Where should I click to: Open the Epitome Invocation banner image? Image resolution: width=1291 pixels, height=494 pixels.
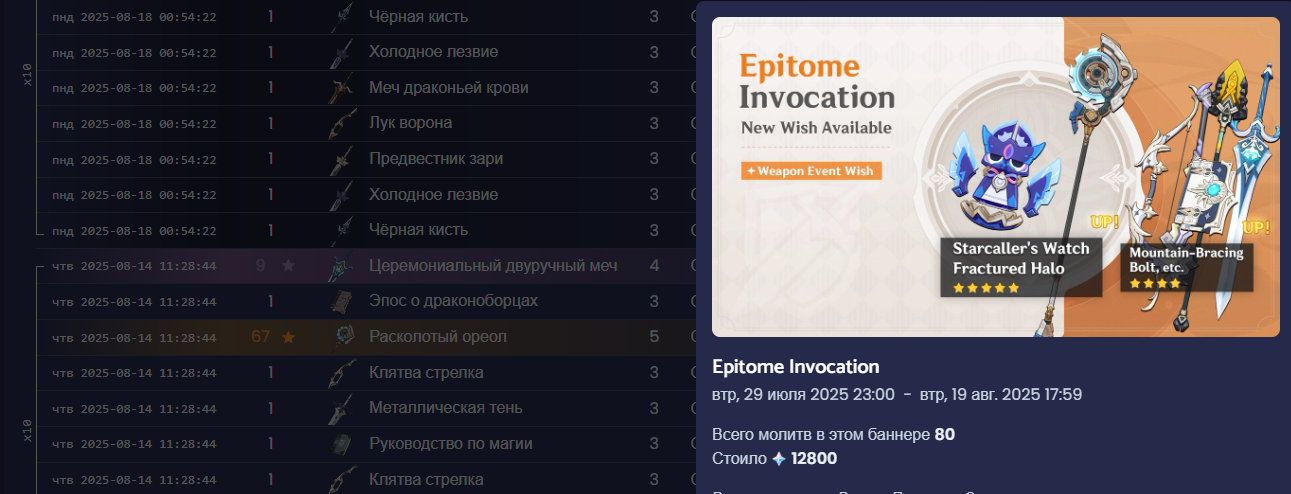(x=996, y=177)
